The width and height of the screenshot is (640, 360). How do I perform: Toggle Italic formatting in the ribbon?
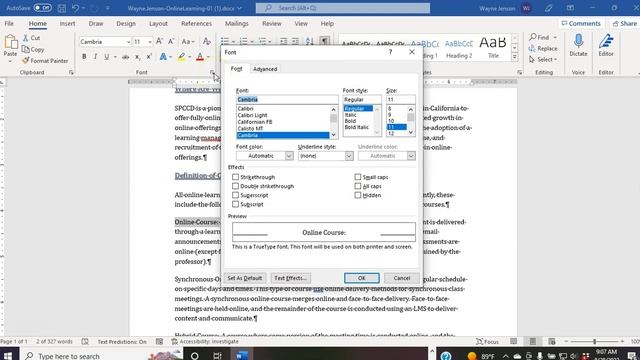coord(95,57)
